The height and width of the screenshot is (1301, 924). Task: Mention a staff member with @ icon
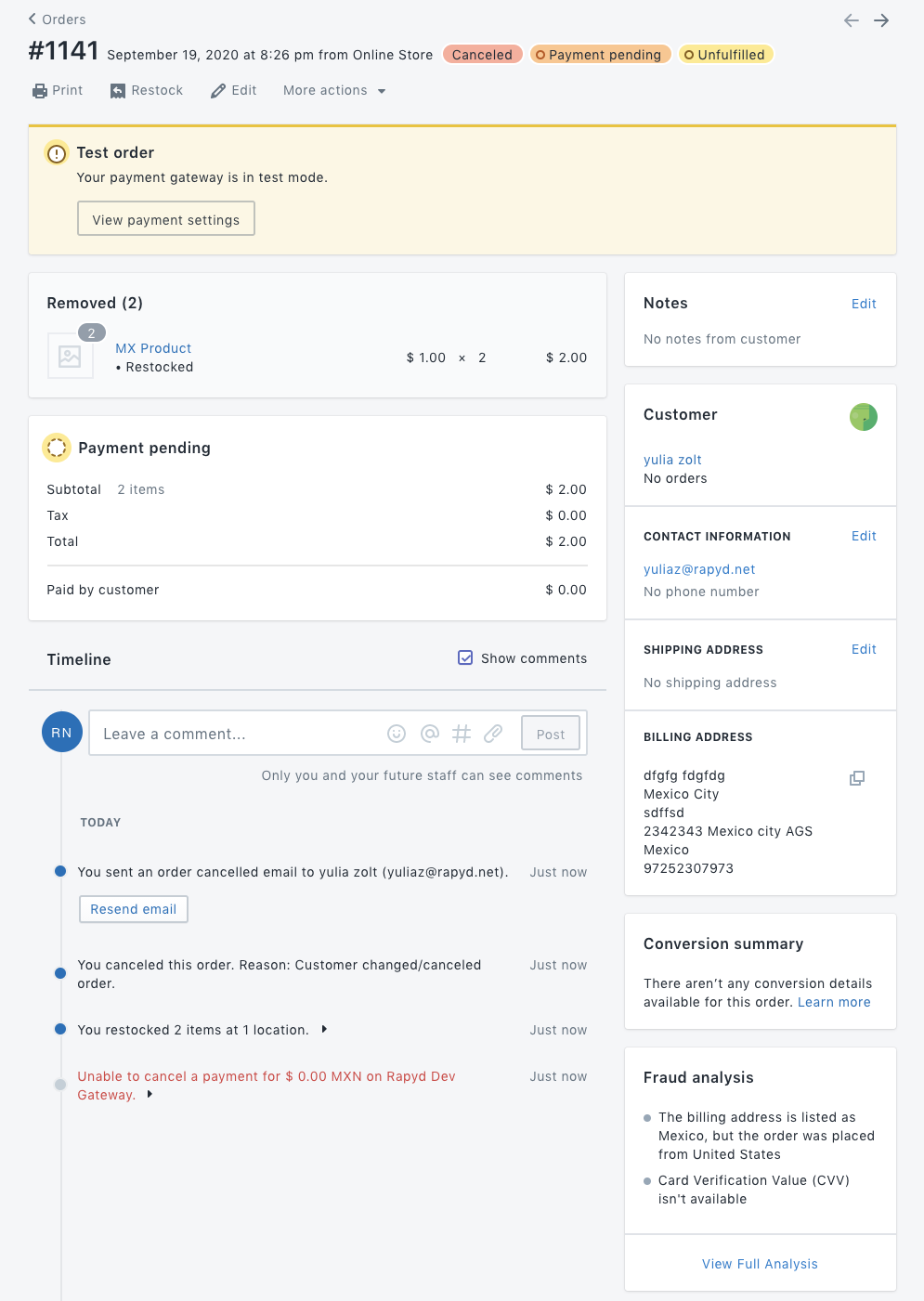[429, 734]
